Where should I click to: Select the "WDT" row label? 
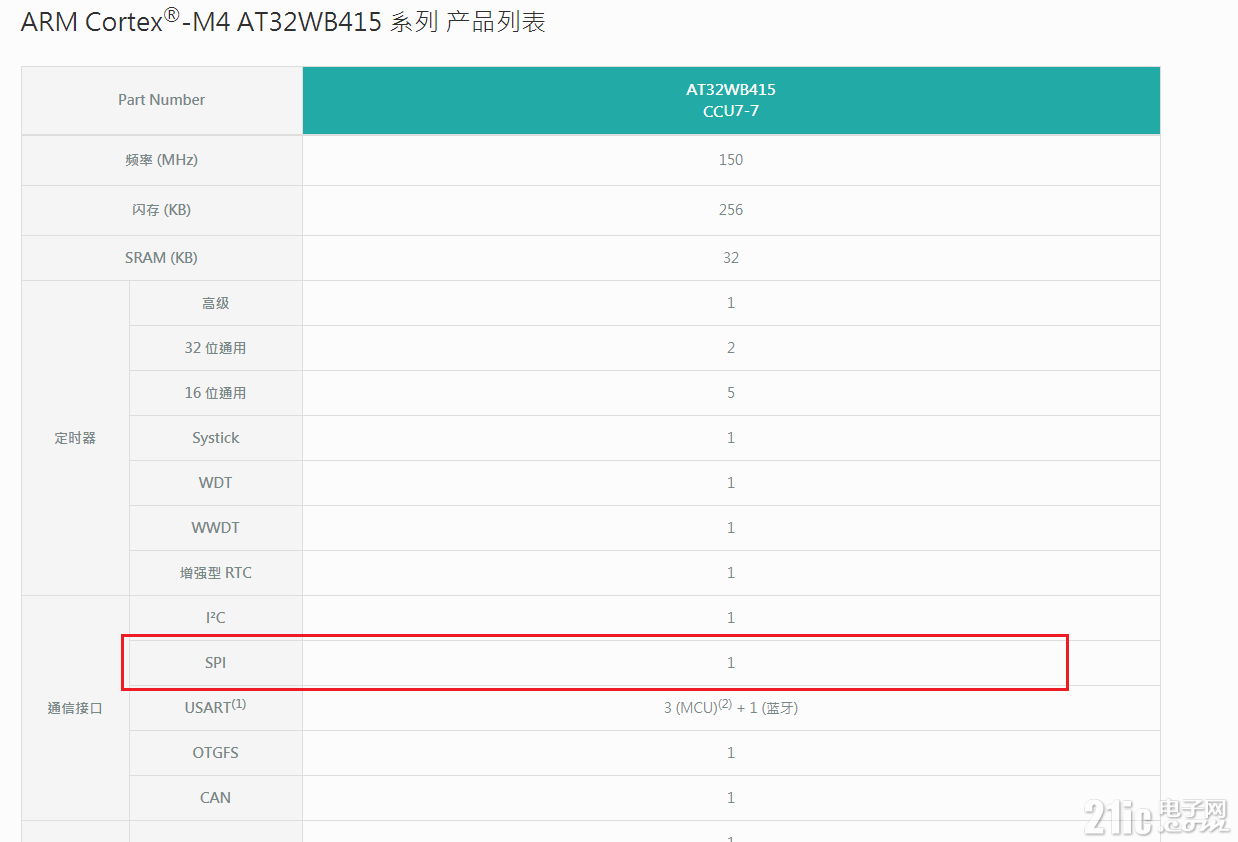point(216,483)
